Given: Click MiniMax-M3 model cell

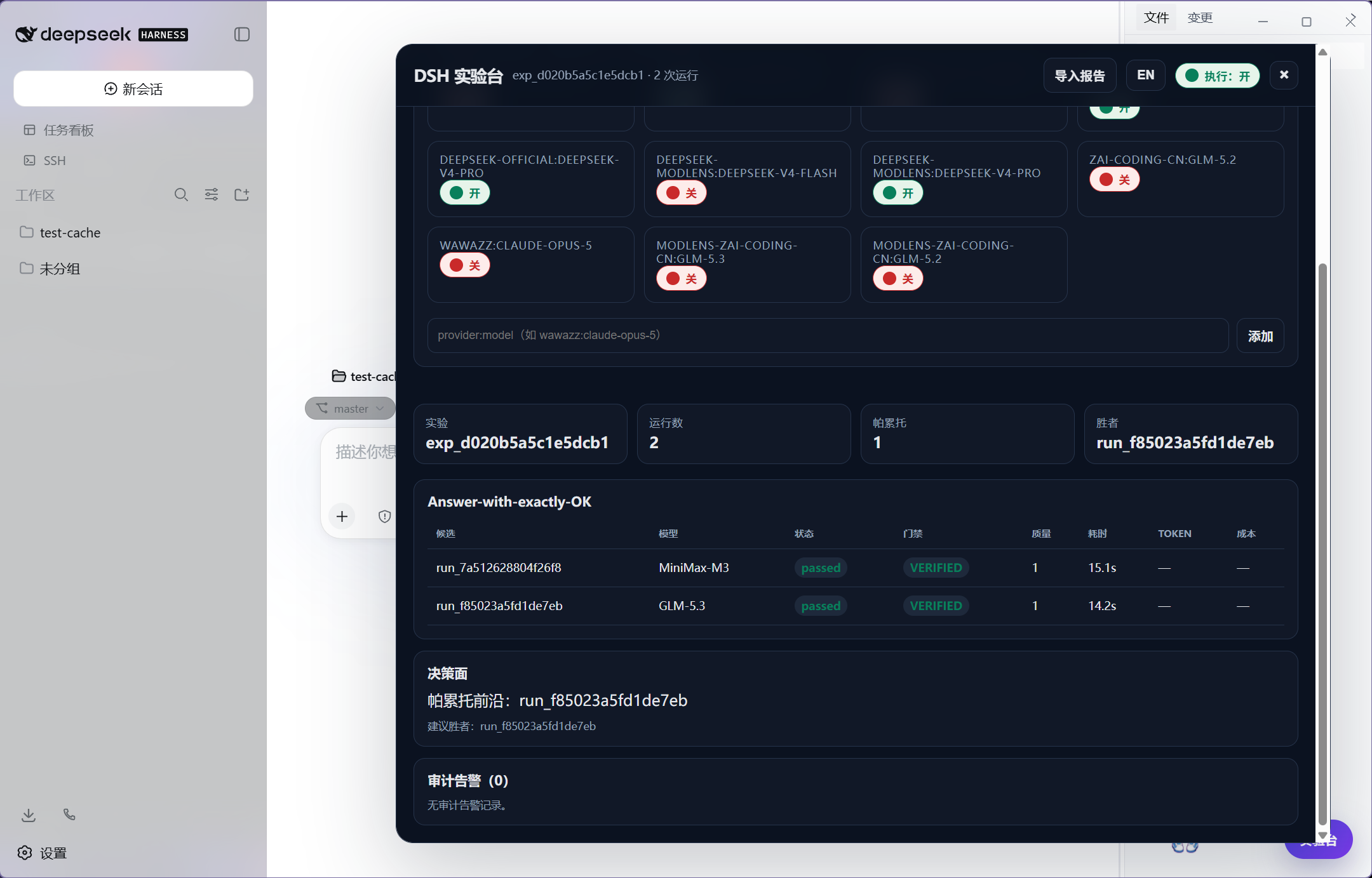Looking at the screenshot, I should click(694, 568).
